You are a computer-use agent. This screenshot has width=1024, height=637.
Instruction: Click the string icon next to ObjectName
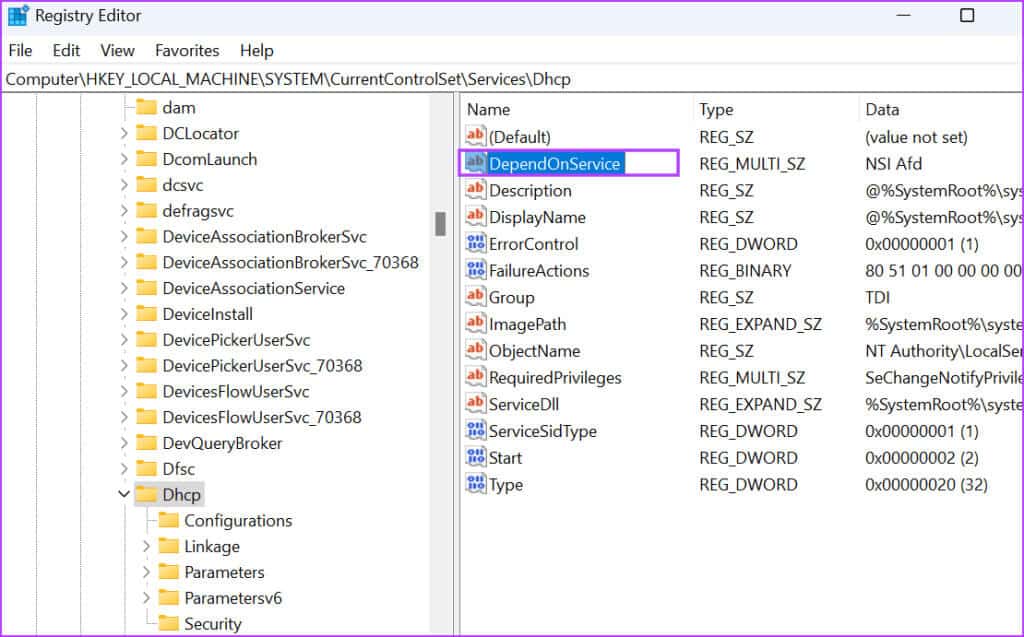[x=475, y=350]
